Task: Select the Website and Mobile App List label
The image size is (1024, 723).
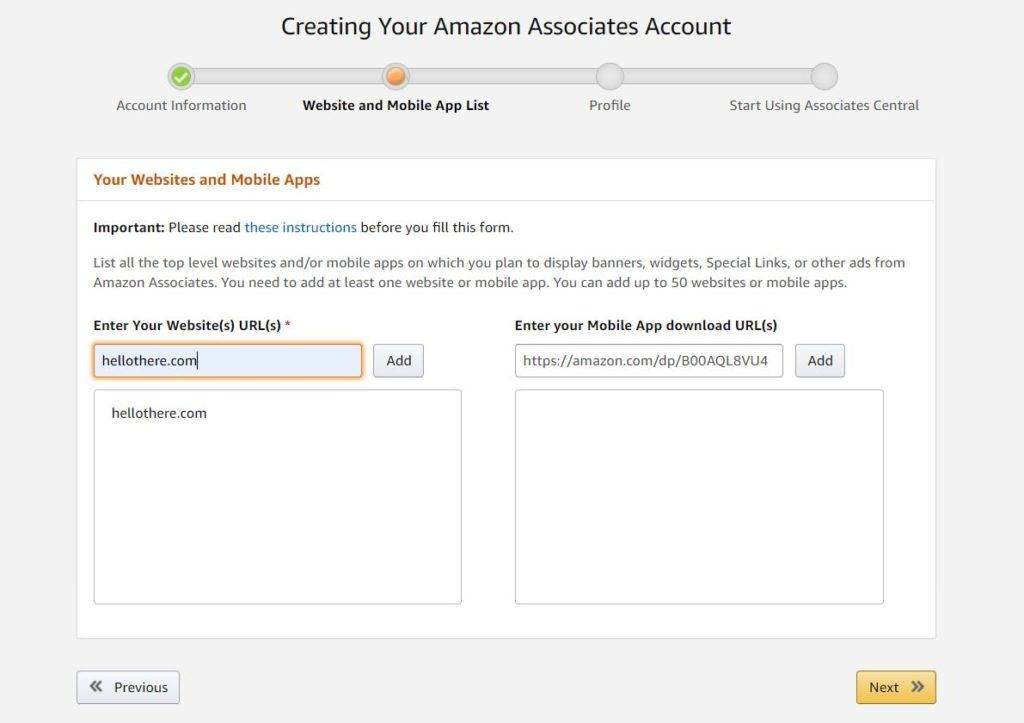Action: [x=396, y=105]
